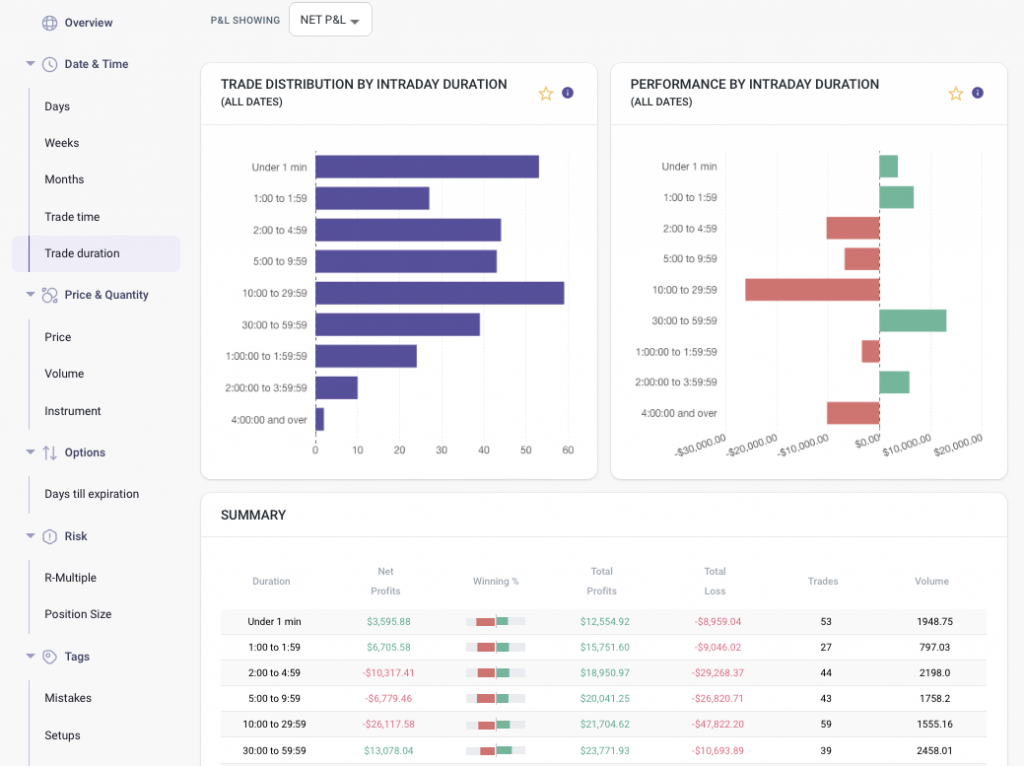Open the NET P&L dropdown

[x=330, y=18]
